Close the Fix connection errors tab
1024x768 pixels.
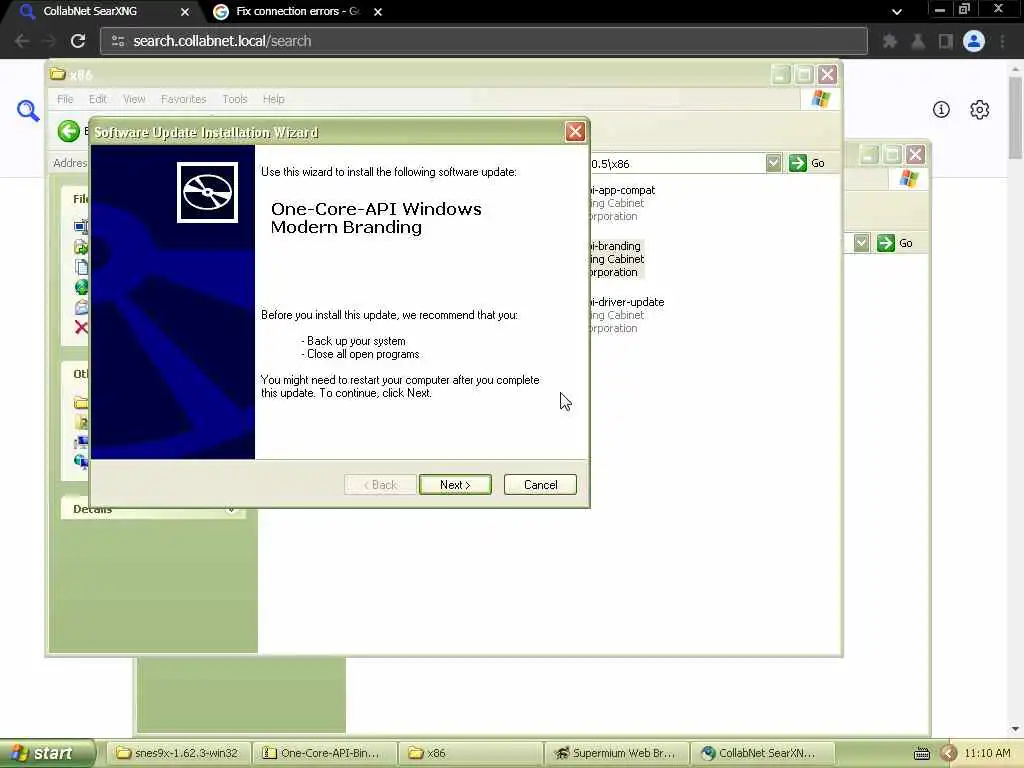click(x=377, y=12)
